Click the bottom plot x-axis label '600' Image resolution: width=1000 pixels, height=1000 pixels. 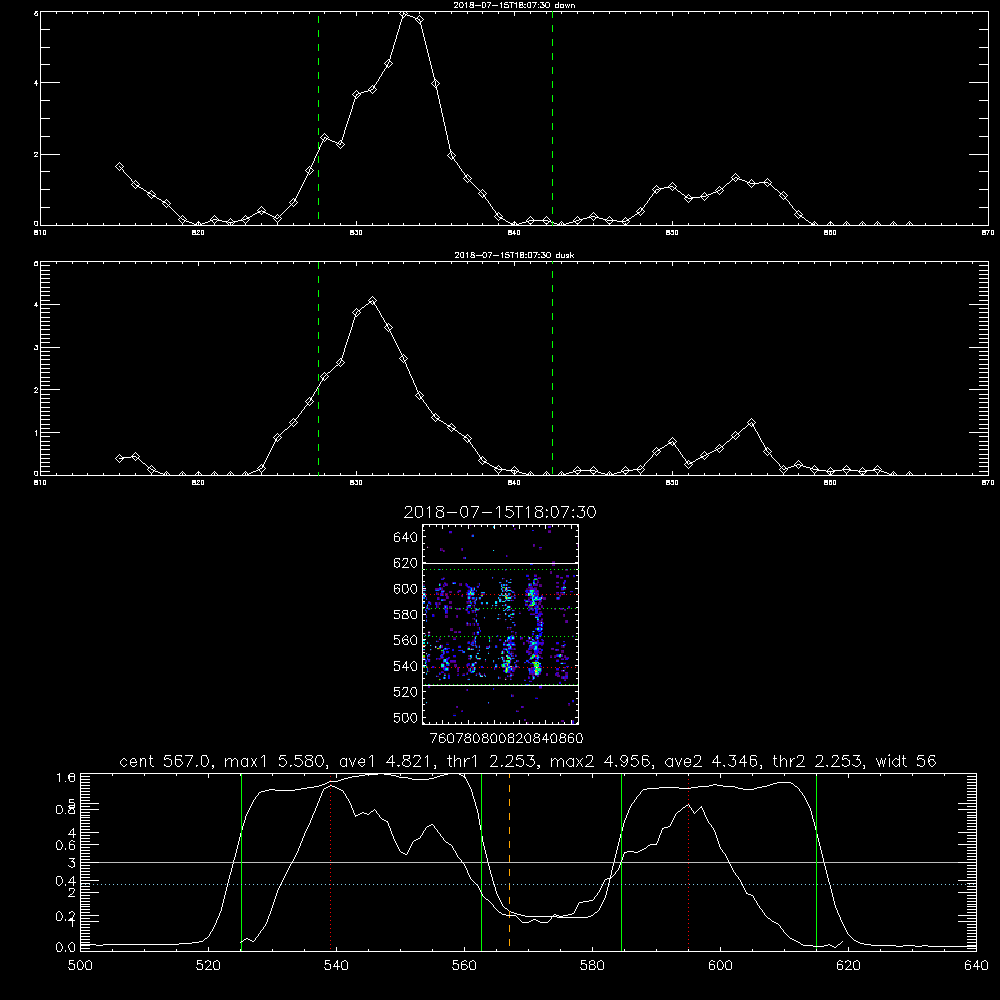point(721,966)
